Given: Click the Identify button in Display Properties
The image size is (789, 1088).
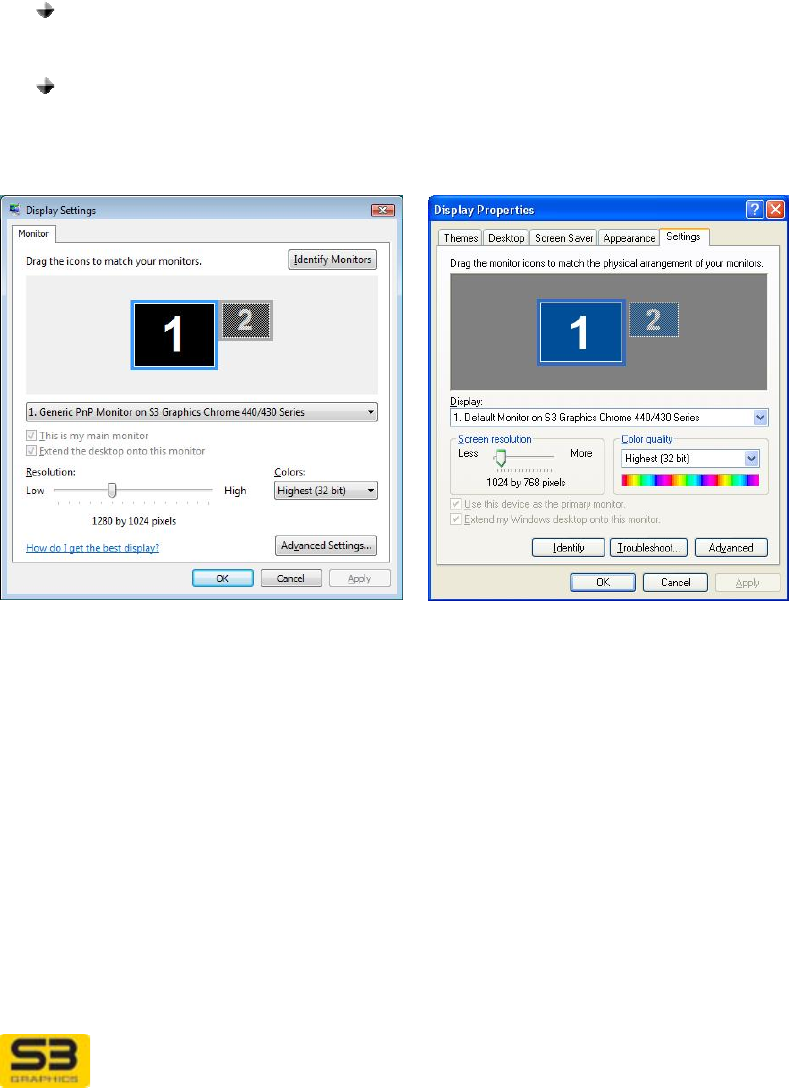Looking at the screenshot, I should [x=568, y=547].
